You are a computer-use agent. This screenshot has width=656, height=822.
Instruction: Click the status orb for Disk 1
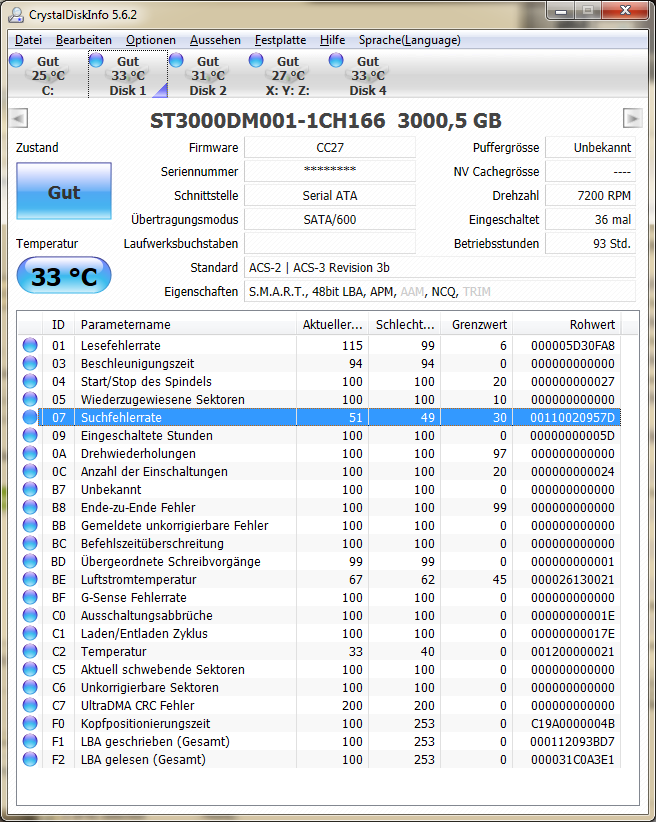click(96, 60)
